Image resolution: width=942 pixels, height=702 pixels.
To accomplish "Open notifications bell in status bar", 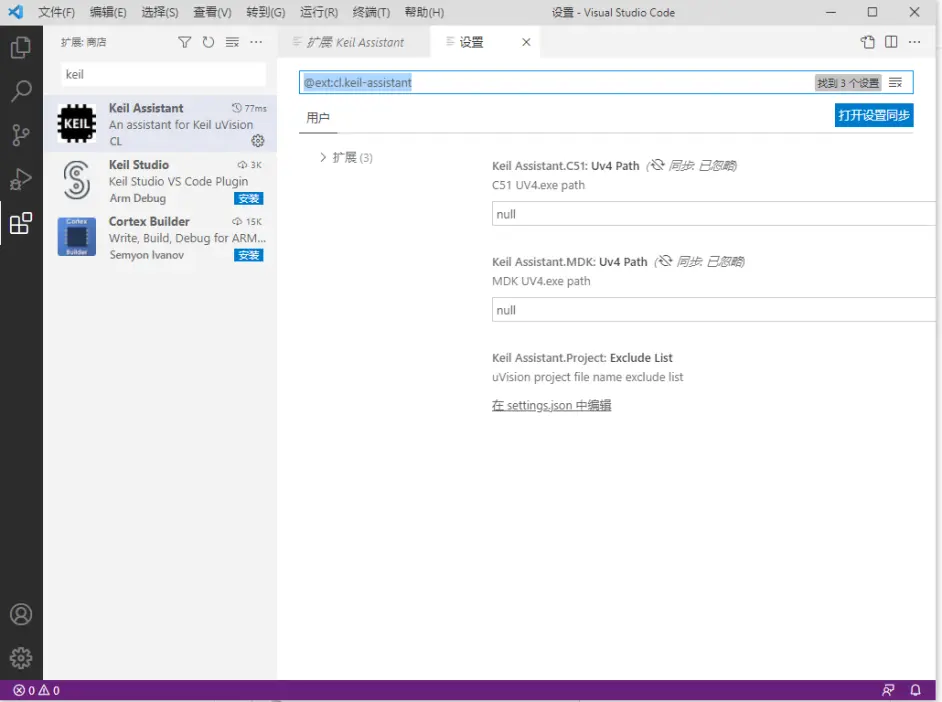I will point(915,691).
